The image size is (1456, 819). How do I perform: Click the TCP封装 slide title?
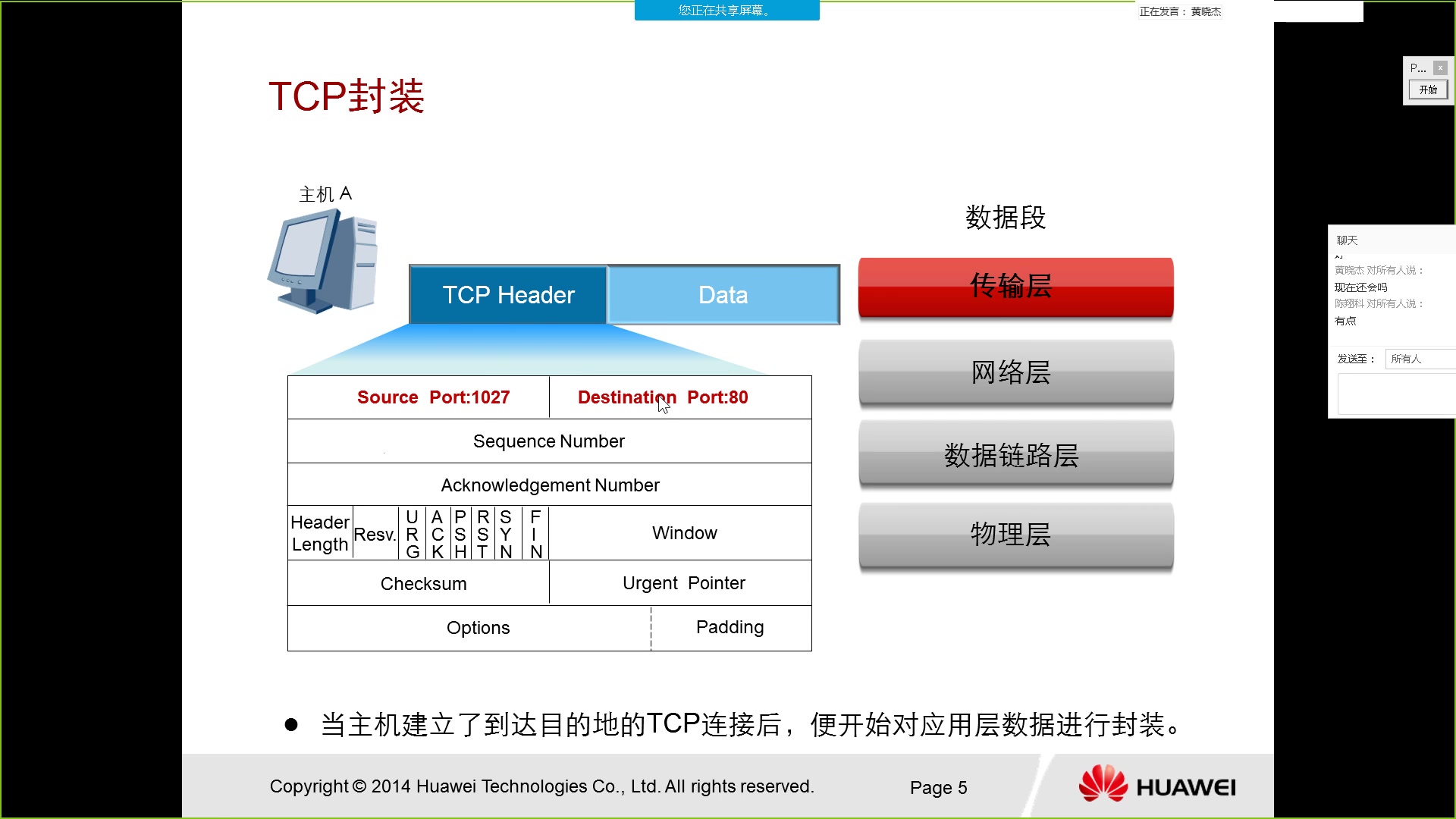coord(347,96)
